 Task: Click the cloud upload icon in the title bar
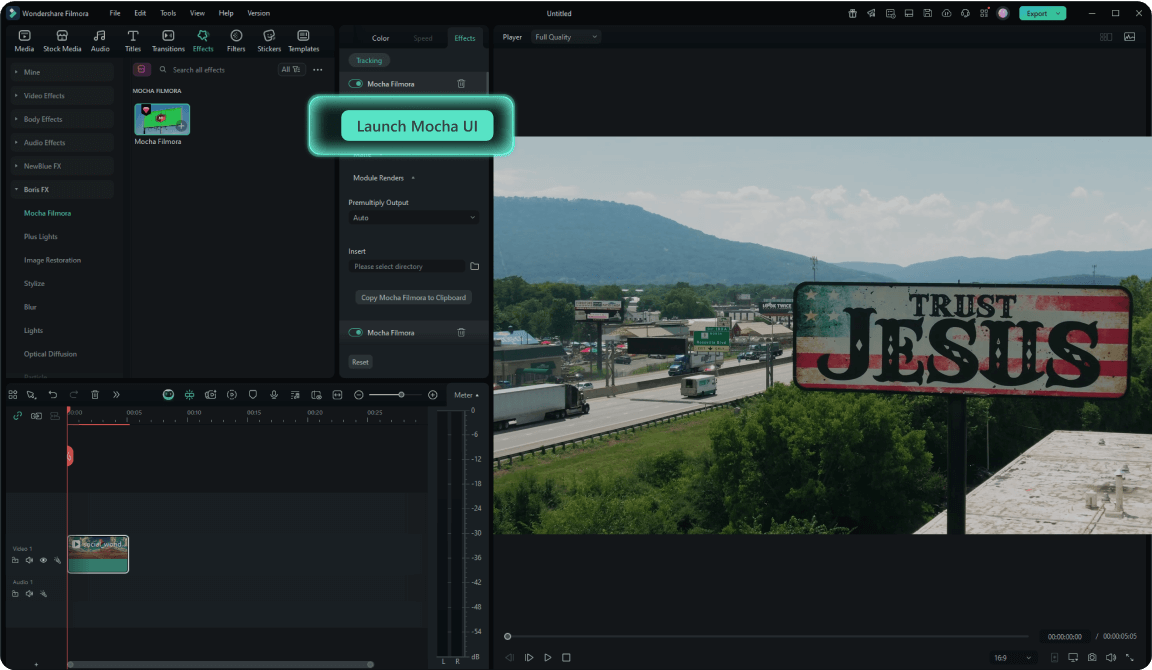click(x=946, y=13)
